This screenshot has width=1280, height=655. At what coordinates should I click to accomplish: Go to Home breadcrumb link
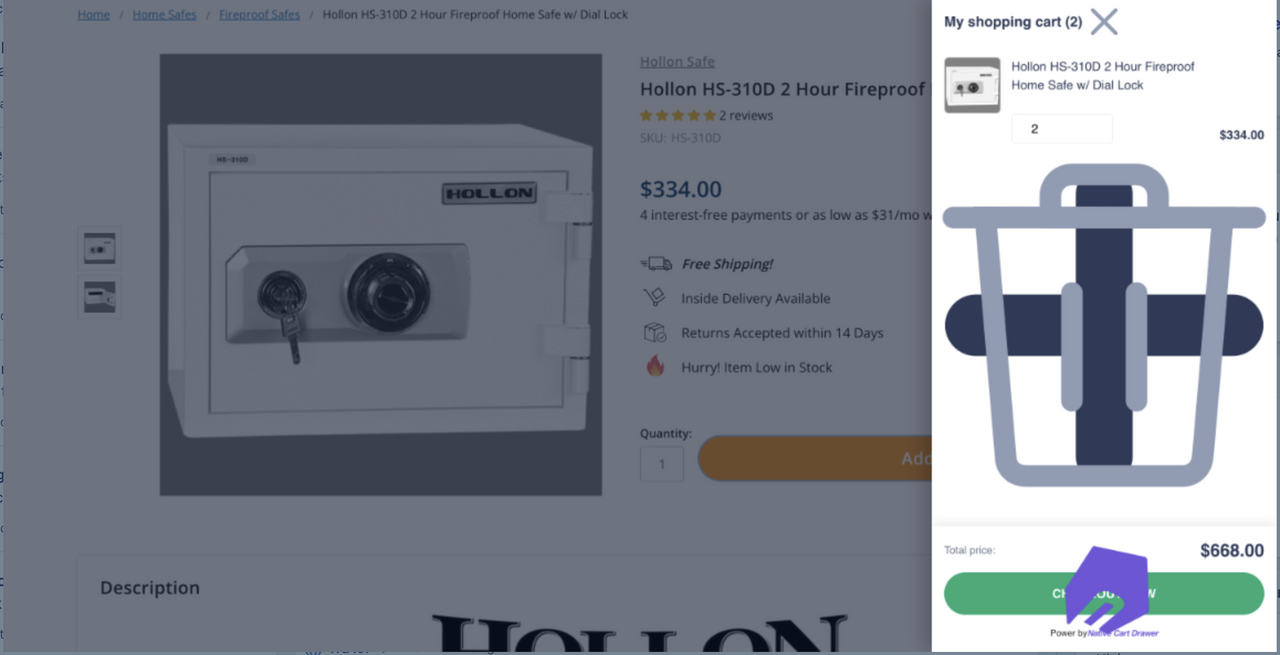point(94,15)
